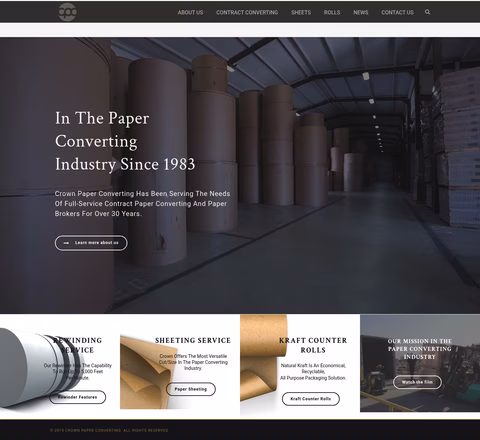The image size is (480, 440).
Task: Click the hero headline Since 1983
Action: tap(125, 141)
